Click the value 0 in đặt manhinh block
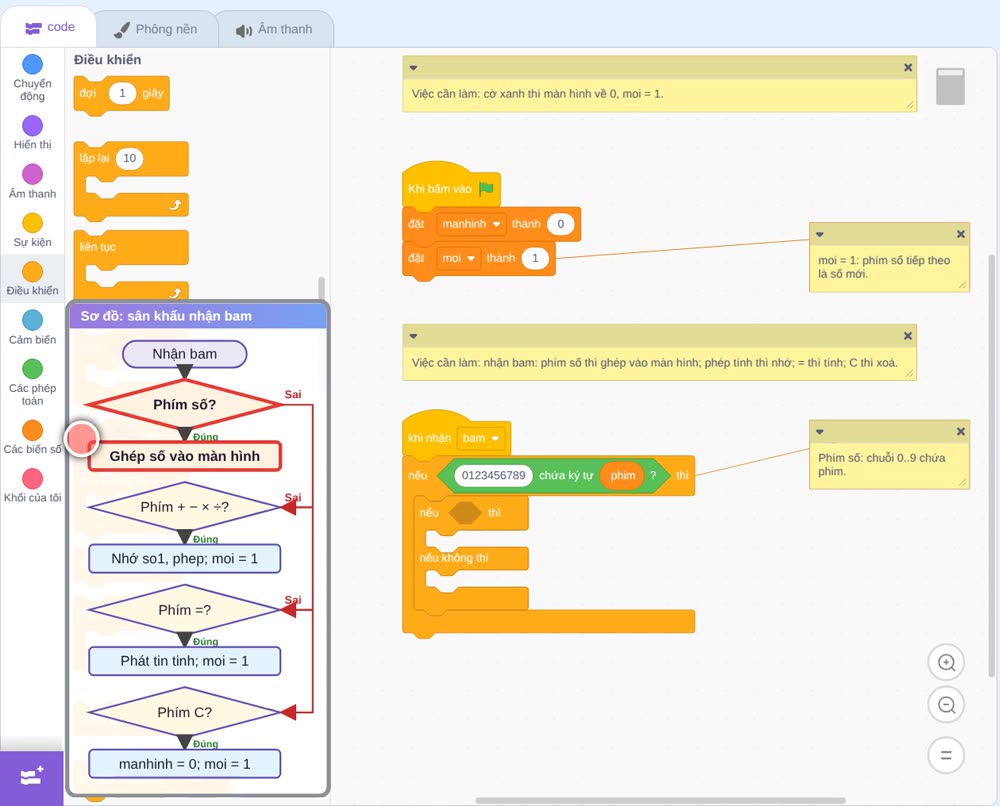The height and width of the screenshot is (806, 1000). (x=561, y=224)
